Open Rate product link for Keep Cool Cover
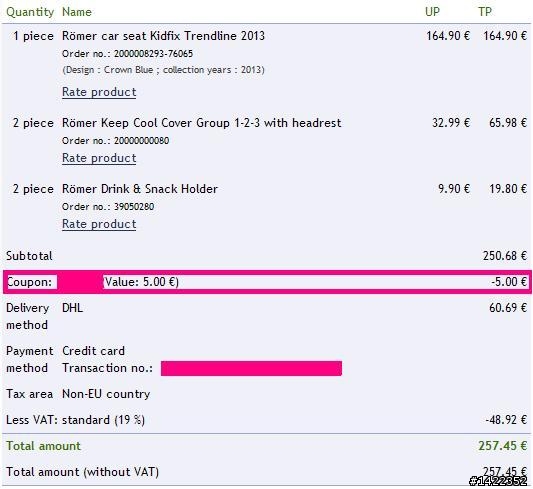The image size is (533, 489). click(99, 158)
